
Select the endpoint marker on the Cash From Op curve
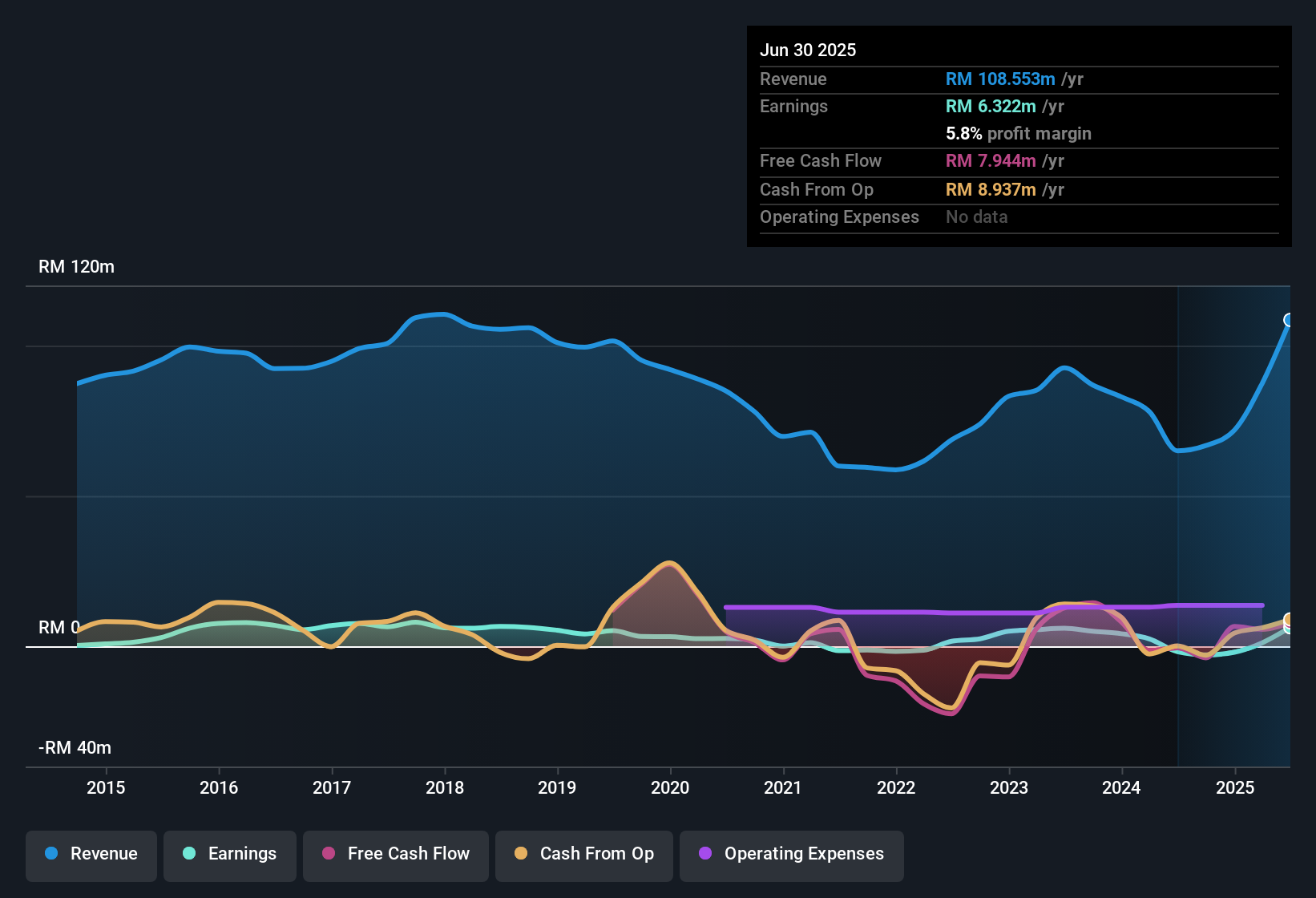click(x=1287, y=620)
